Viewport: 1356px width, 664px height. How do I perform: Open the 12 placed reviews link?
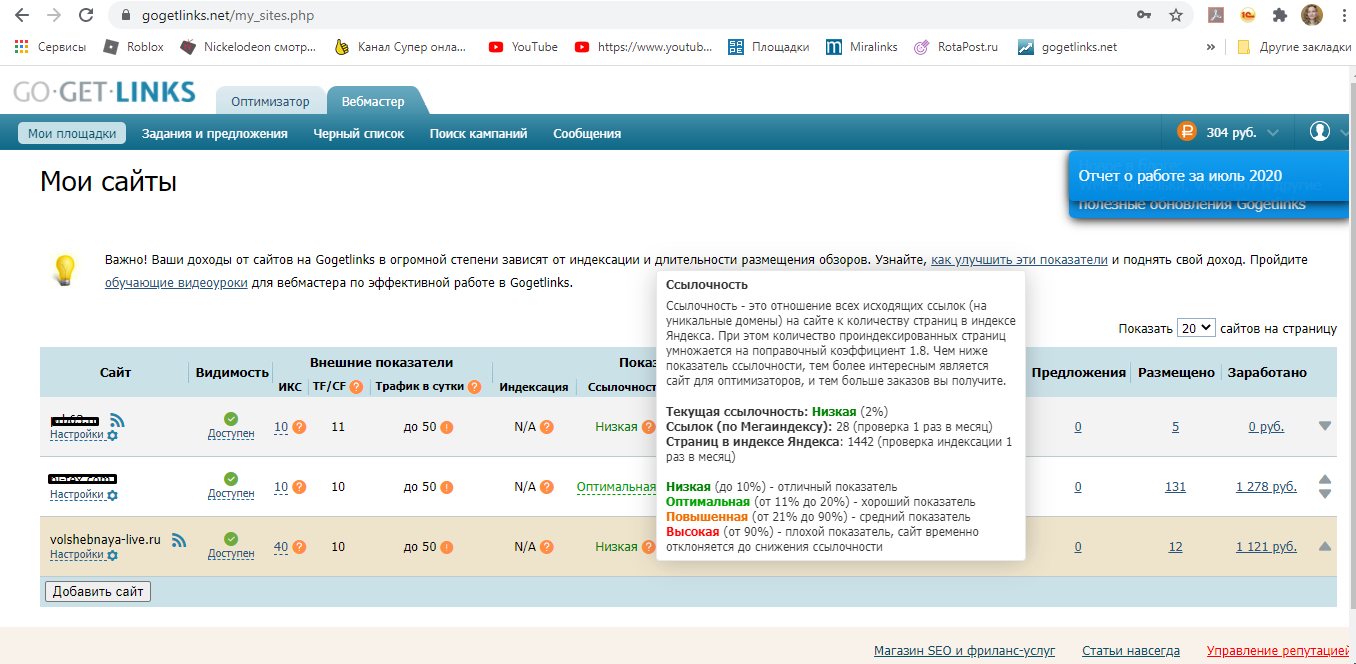tap(1175, 547)
